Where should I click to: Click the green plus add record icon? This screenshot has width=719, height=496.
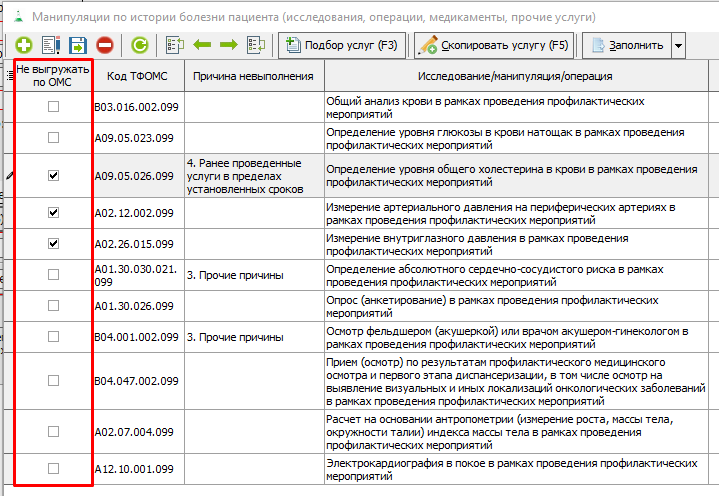(23, 45)
